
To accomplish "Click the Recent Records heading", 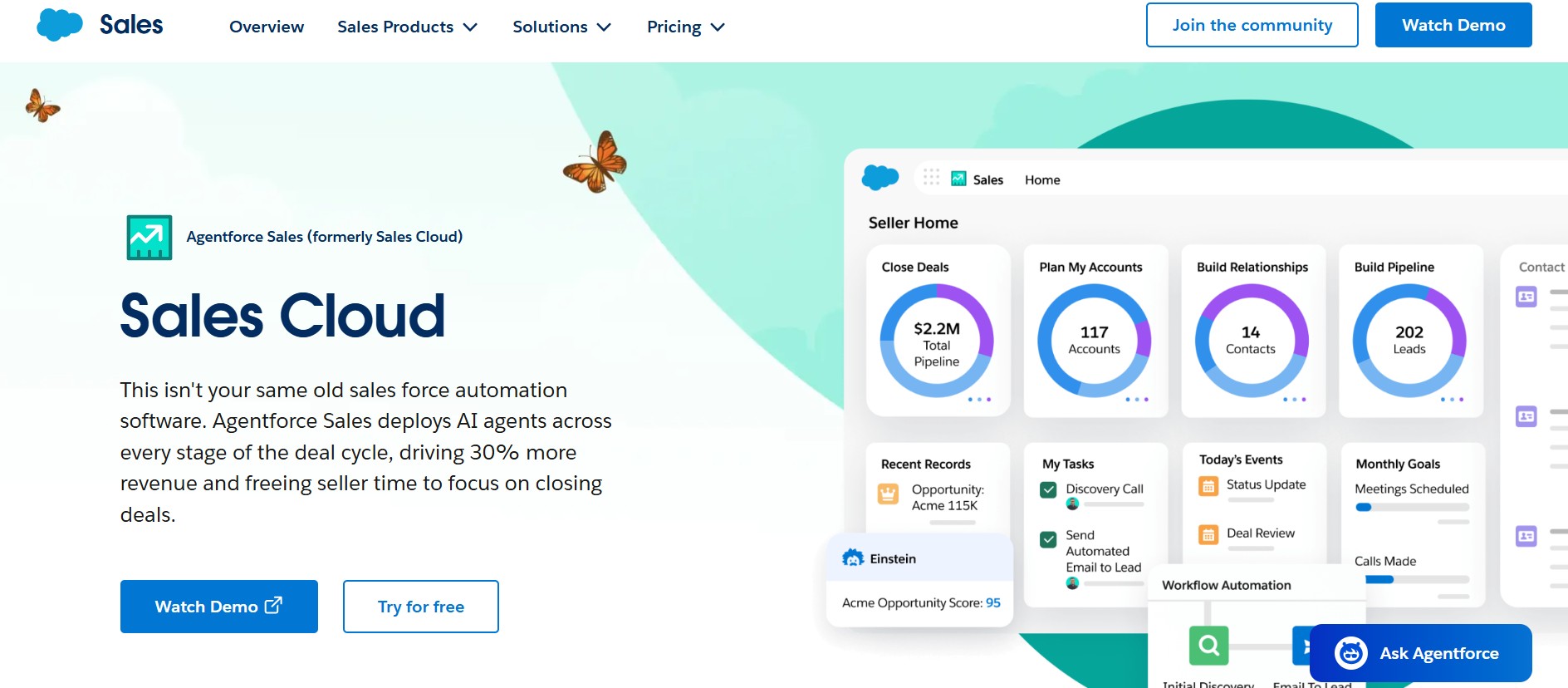I will pos(925,464).
